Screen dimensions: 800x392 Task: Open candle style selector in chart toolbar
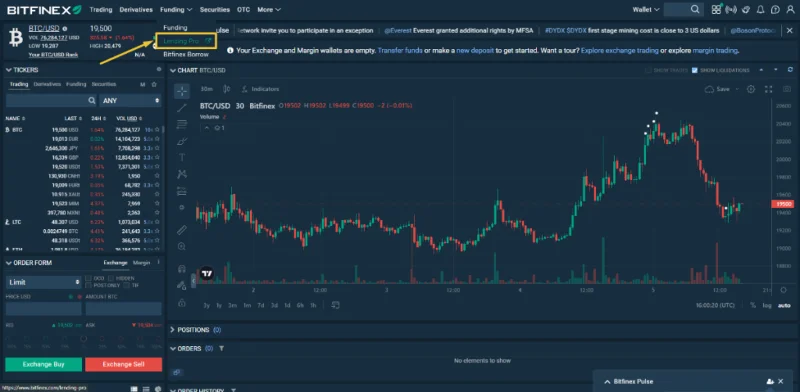227,89
